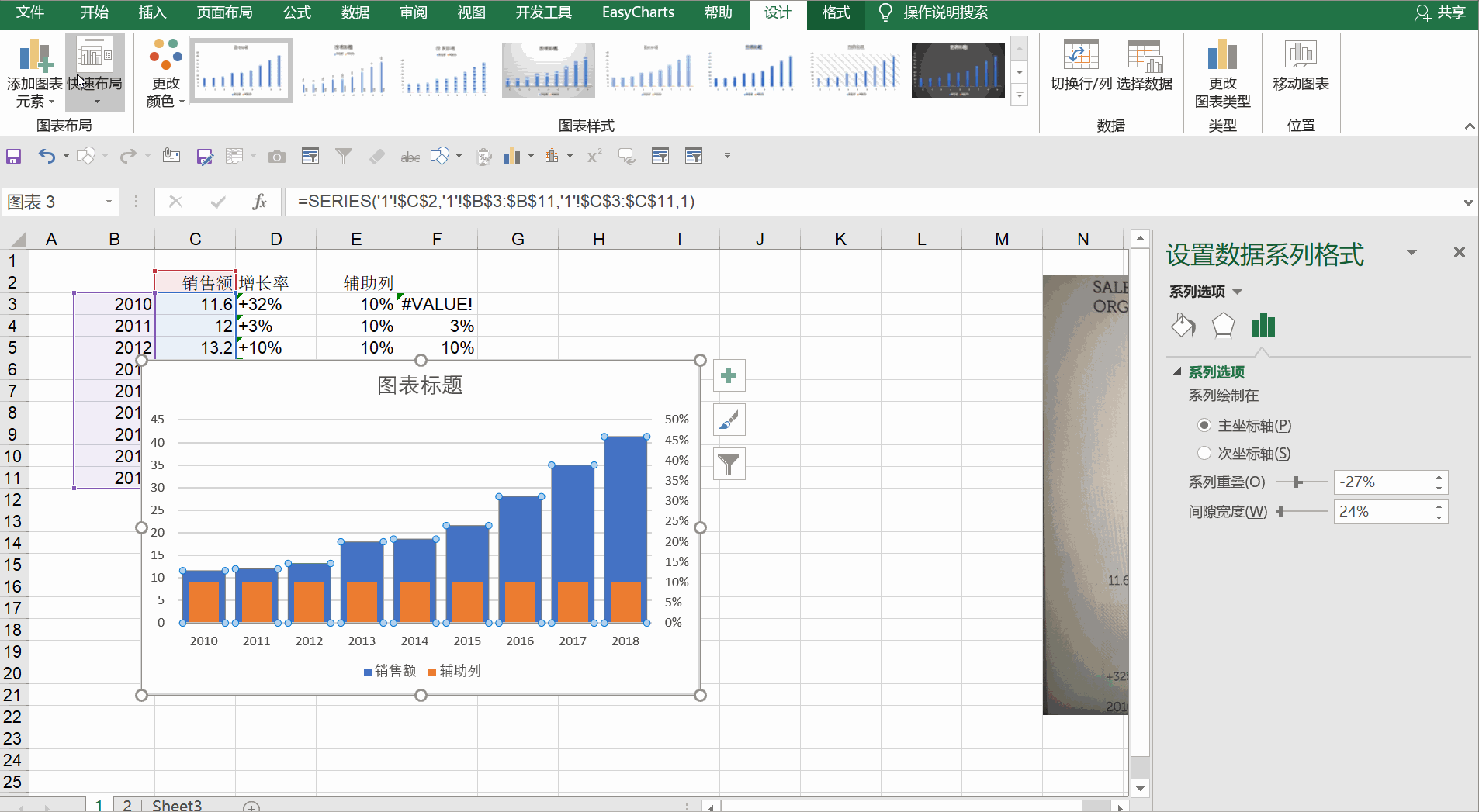Click the Switch Row/Column (切换行/列) icon
Image resolution: width=1479 pixels, height=812 pixels.
pos(1080,56)
